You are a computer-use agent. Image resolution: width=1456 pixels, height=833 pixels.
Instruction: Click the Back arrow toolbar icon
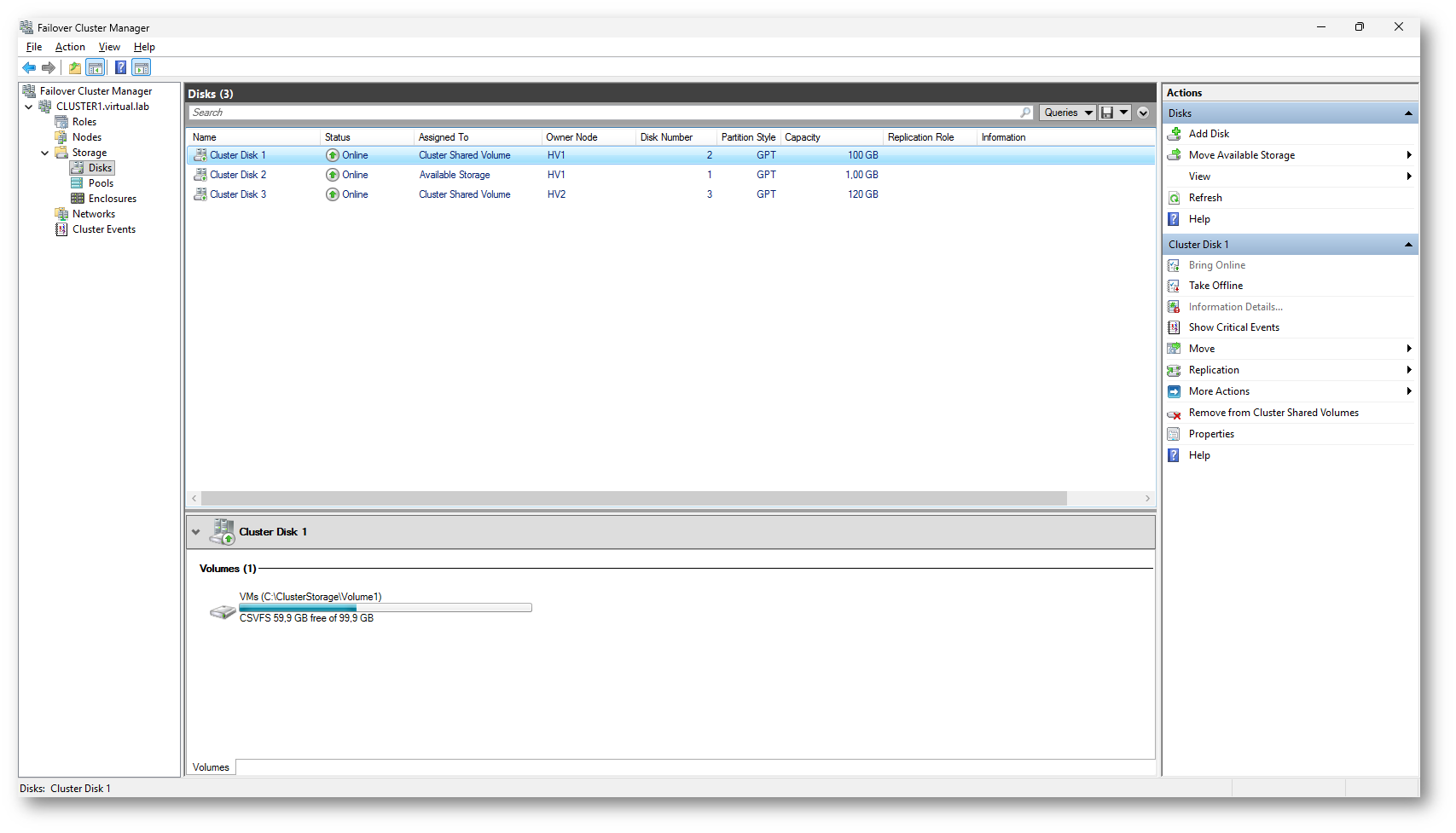[x=29, y=67]
